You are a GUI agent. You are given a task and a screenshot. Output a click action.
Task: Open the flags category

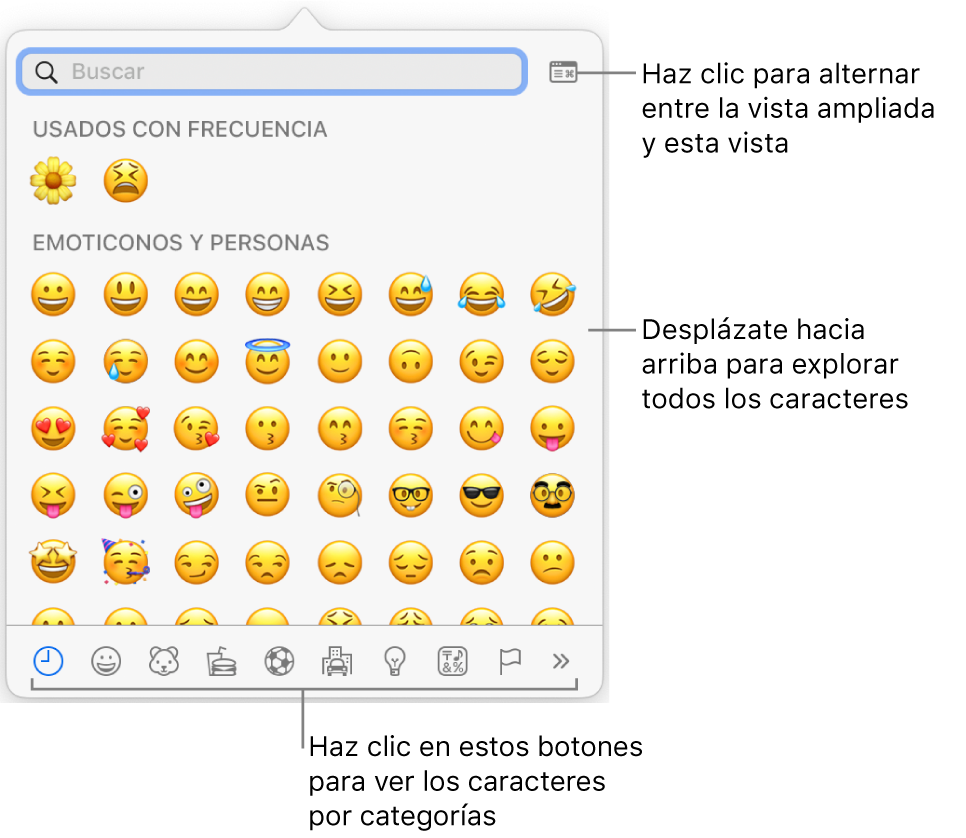click(x=510, y=661)
